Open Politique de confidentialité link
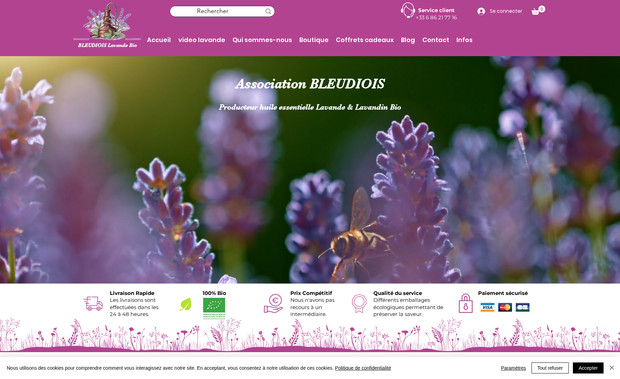620x379 pixels. (x=363, y=368)
